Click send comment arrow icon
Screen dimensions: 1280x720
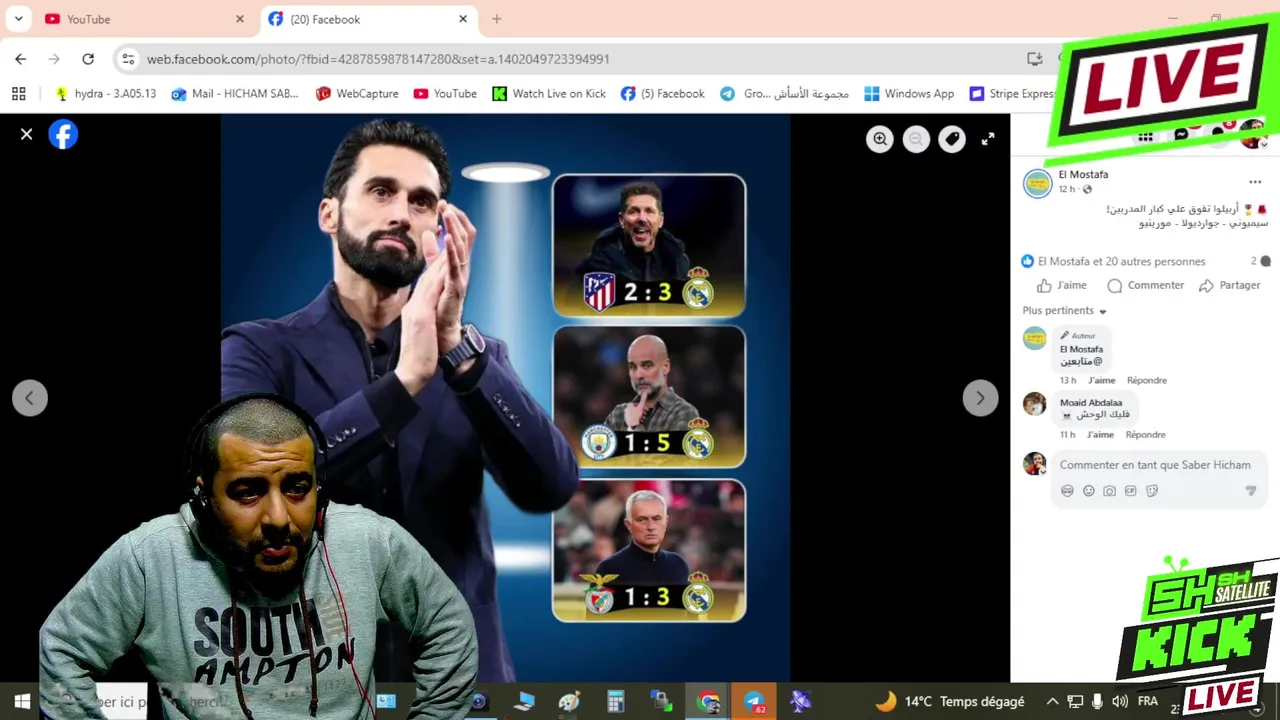point(1250,491)
